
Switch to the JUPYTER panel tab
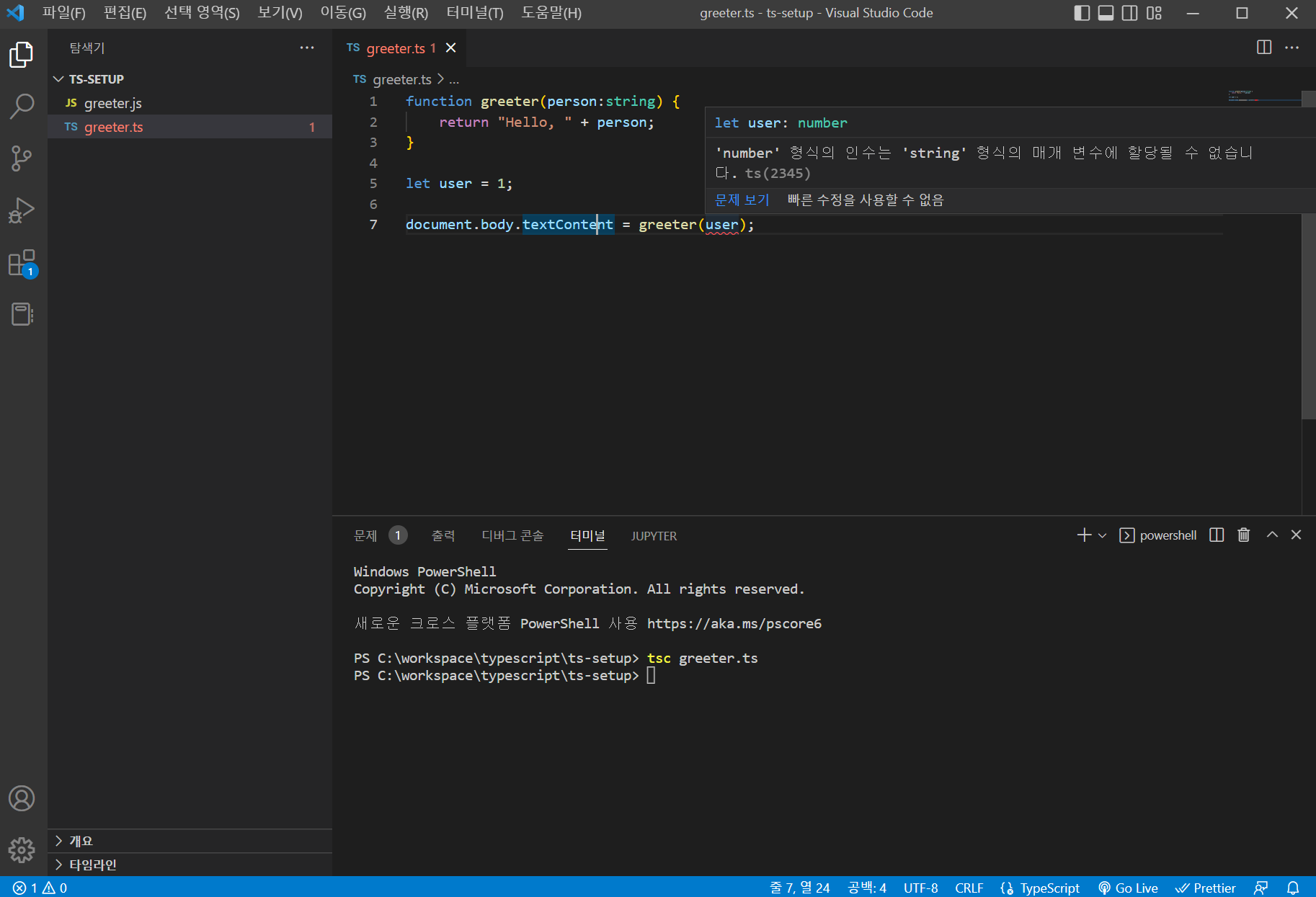[x=654, y=536]
